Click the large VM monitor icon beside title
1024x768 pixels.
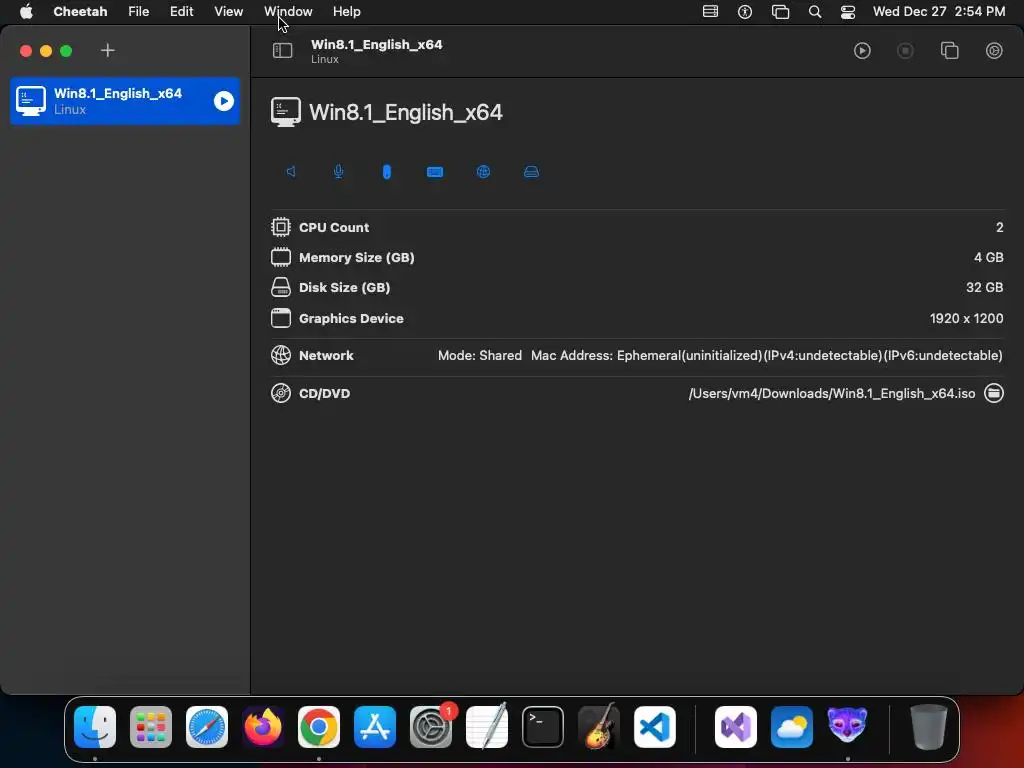click(x=286, y=112)
